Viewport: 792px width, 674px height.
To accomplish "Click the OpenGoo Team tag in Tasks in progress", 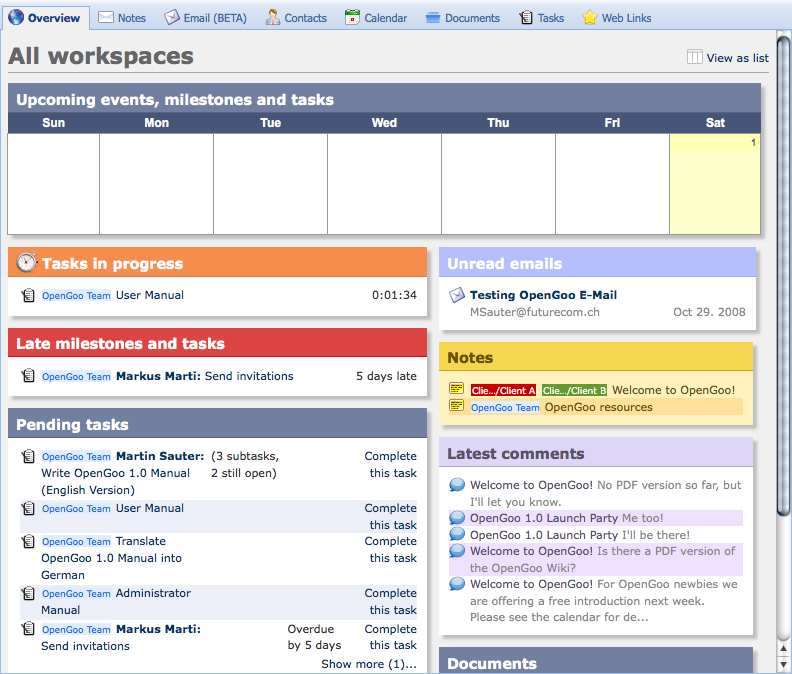I will (76, 296).
